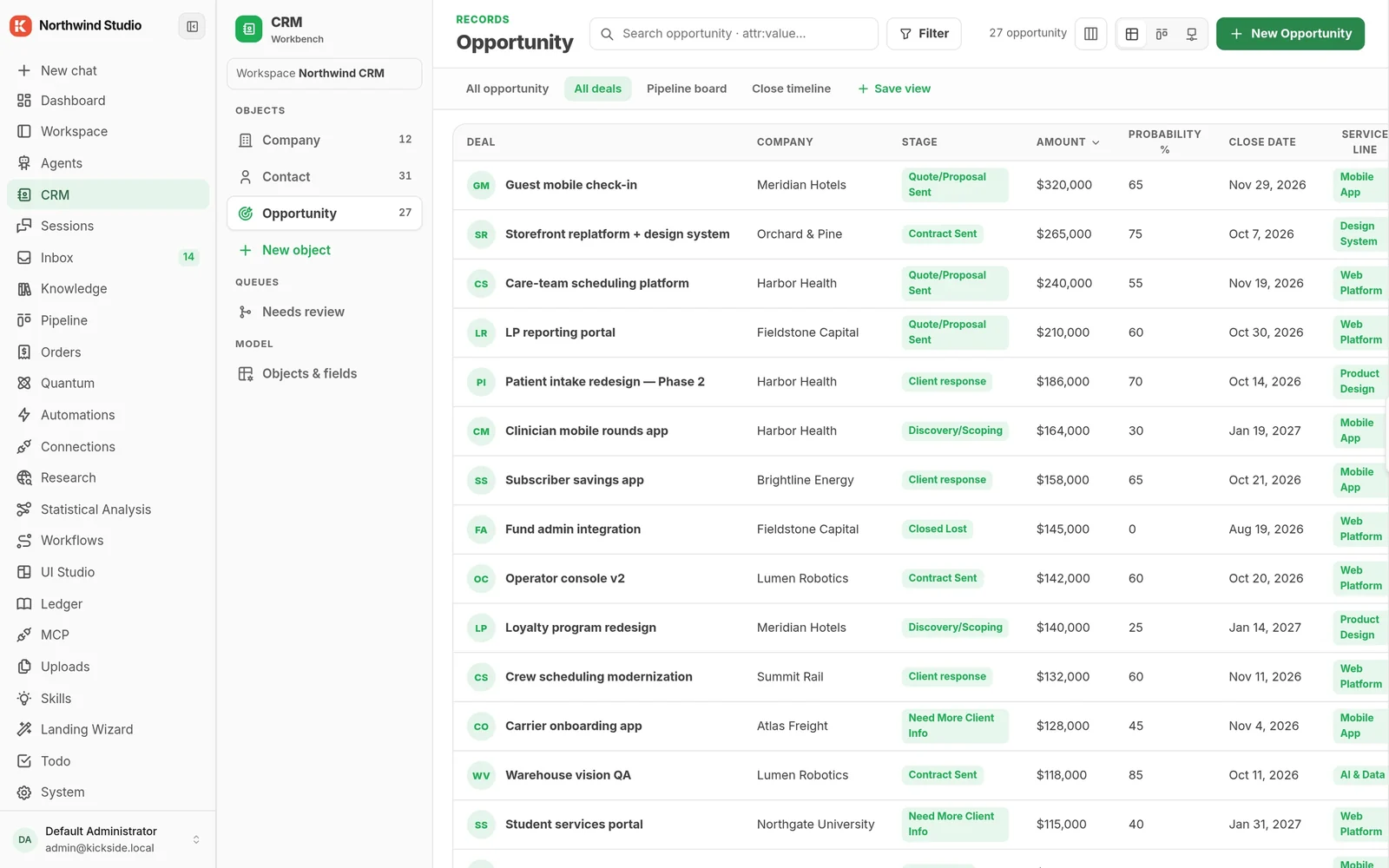Click the Probability % column header
Screen dimensions: 1389x868
[x=1165, y=142]
